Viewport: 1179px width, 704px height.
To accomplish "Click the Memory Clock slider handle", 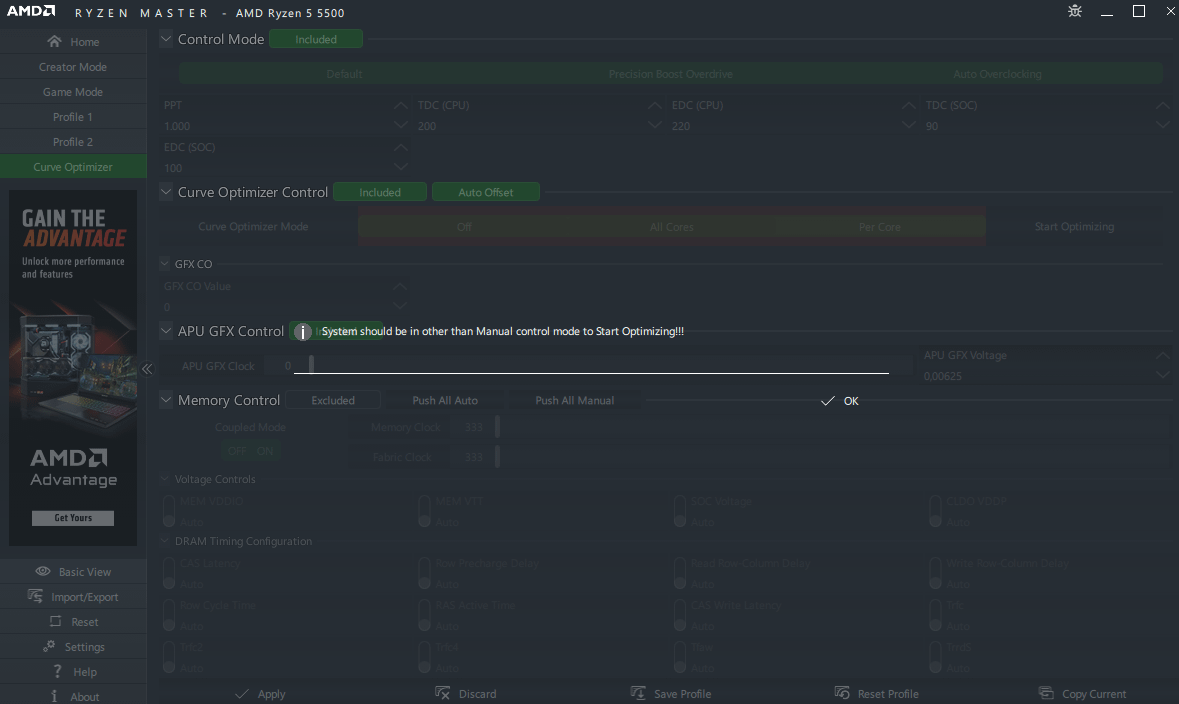I will click(x=497, y=426).
